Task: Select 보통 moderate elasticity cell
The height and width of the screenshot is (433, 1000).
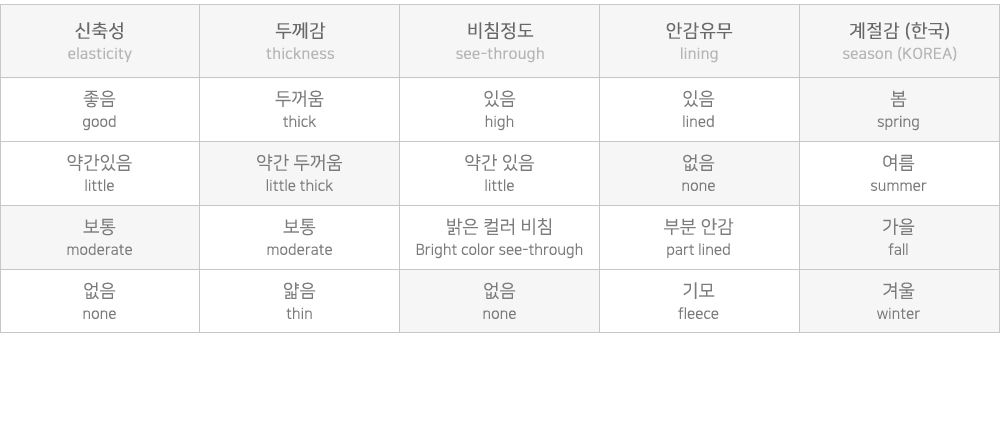Action: coord(99,237)
